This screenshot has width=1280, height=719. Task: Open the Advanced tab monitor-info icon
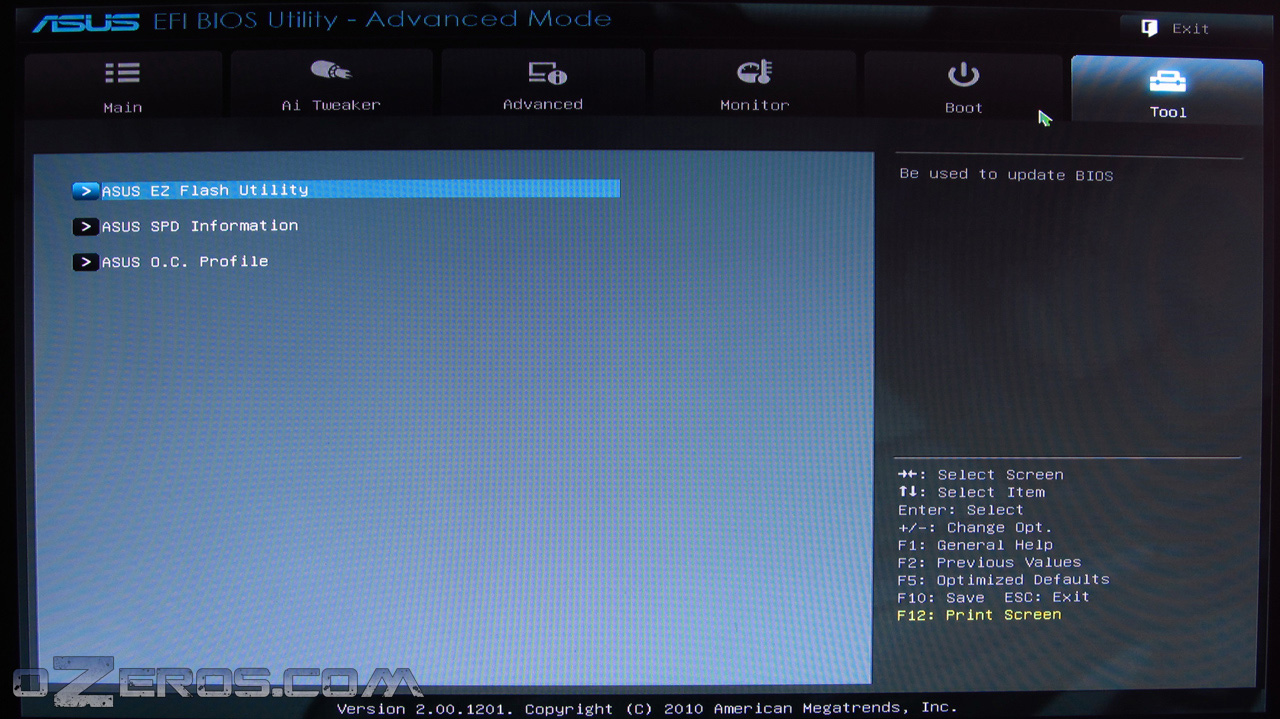pos(547,72)
